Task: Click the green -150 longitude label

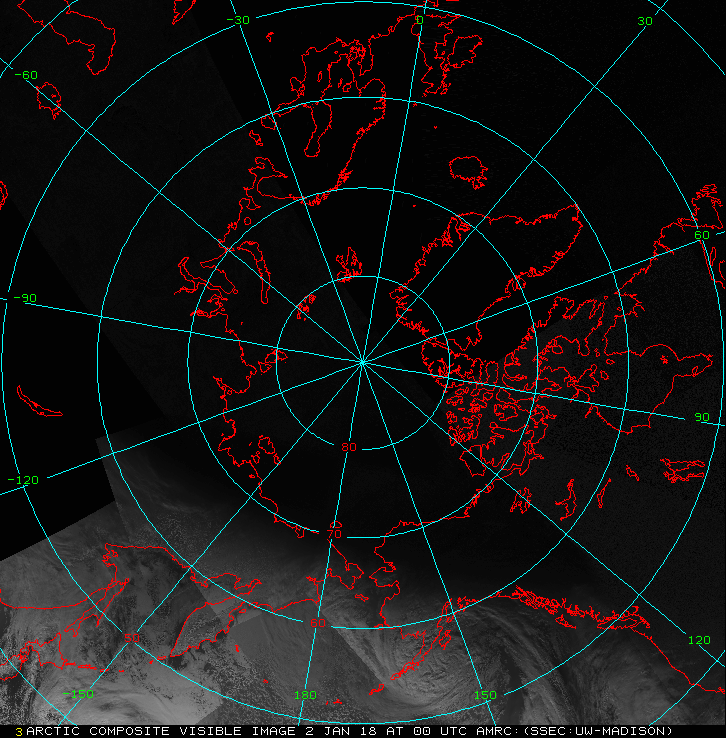Action: pyautogui.click(x=78, y=694)
